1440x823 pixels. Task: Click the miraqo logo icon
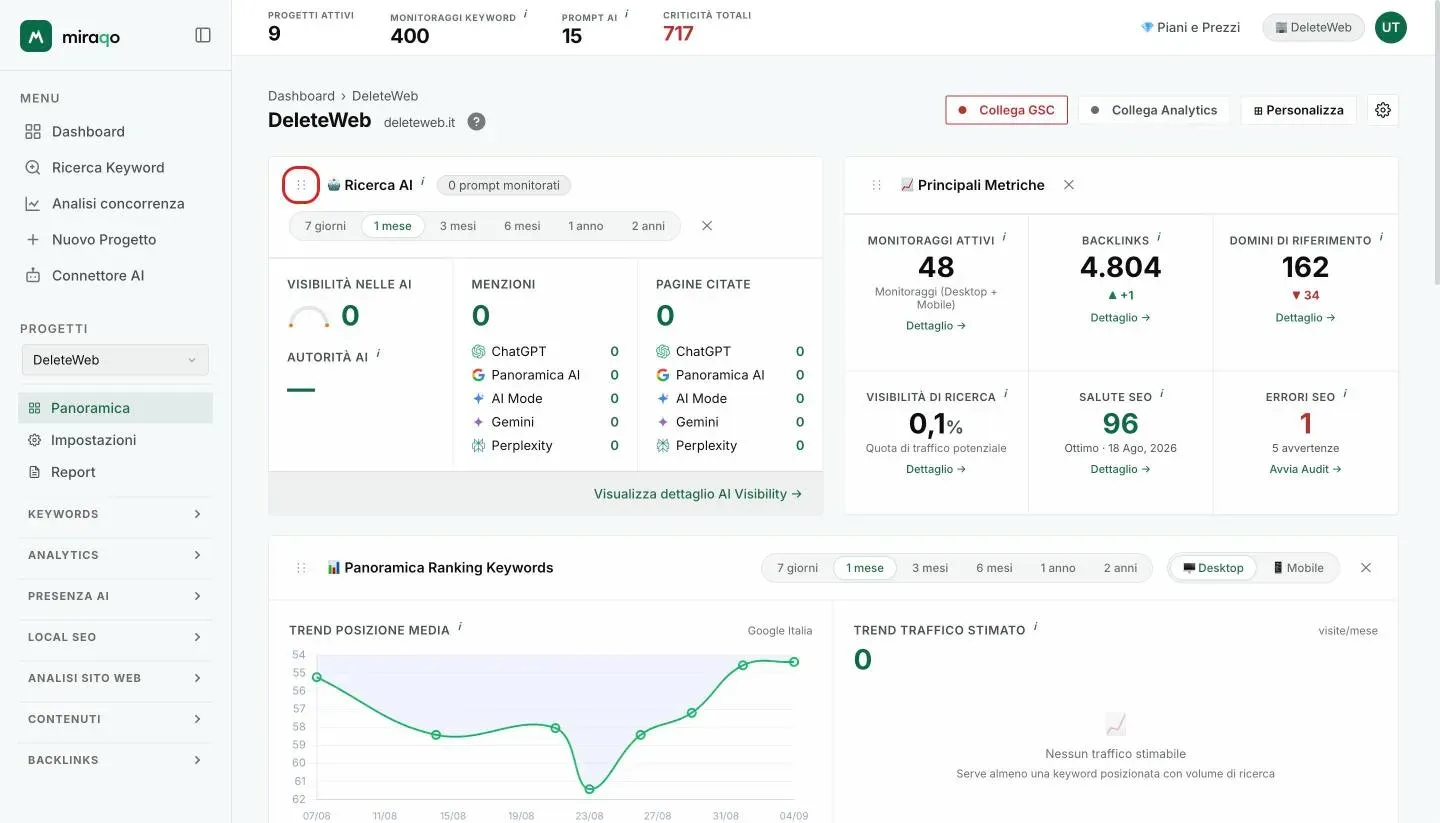[x=36, y=36]
